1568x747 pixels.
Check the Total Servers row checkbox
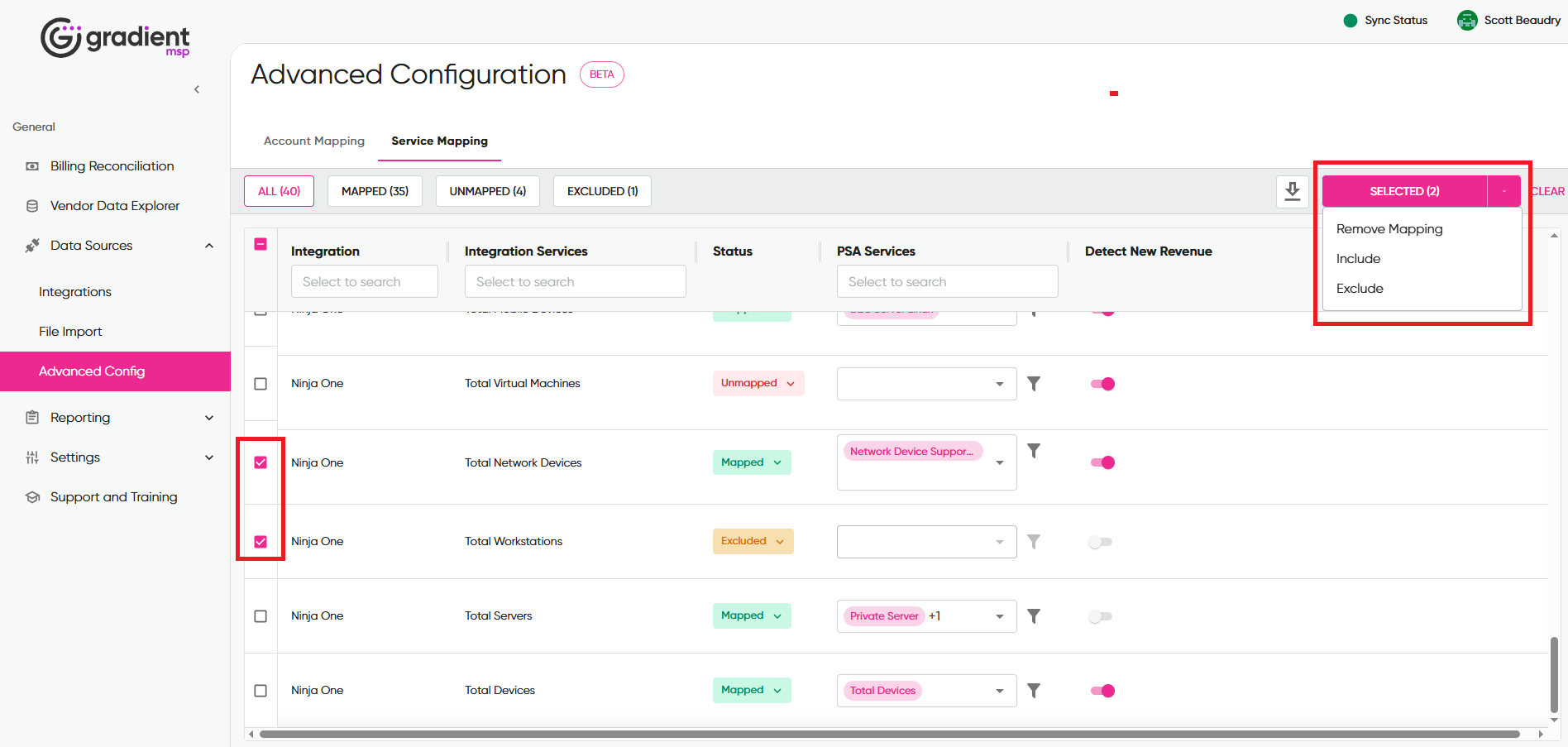[x=261, y=616]
